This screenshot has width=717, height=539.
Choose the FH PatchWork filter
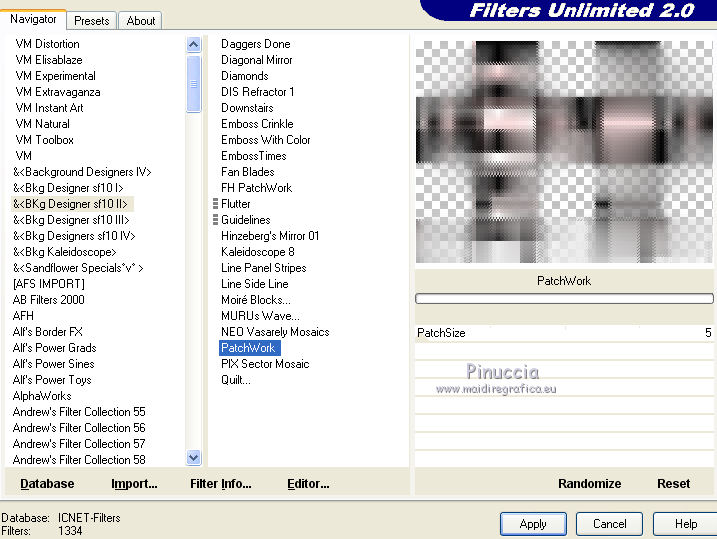point(257,188)
